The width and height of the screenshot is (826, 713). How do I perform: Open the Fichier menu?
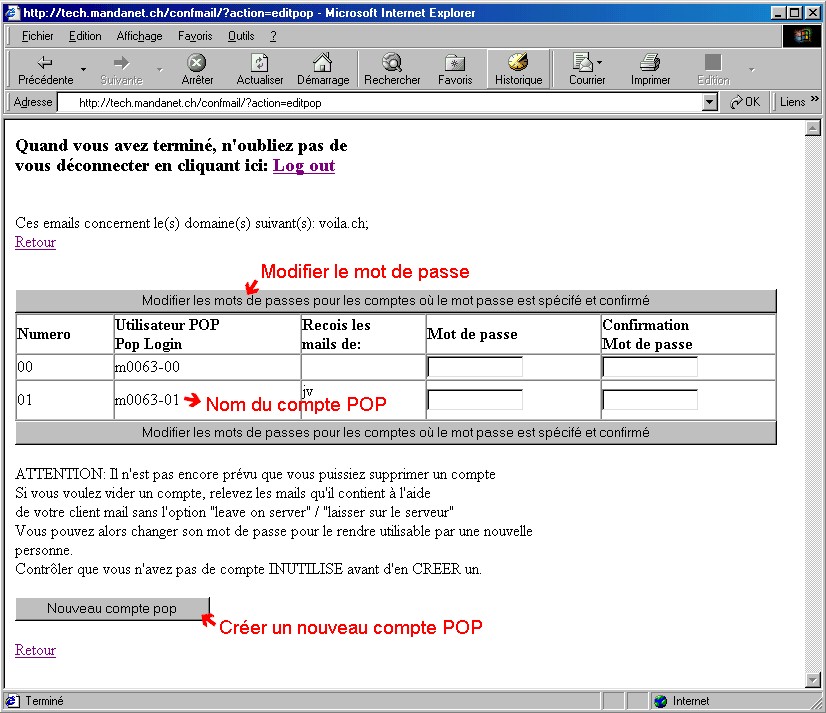click(38, 36)
